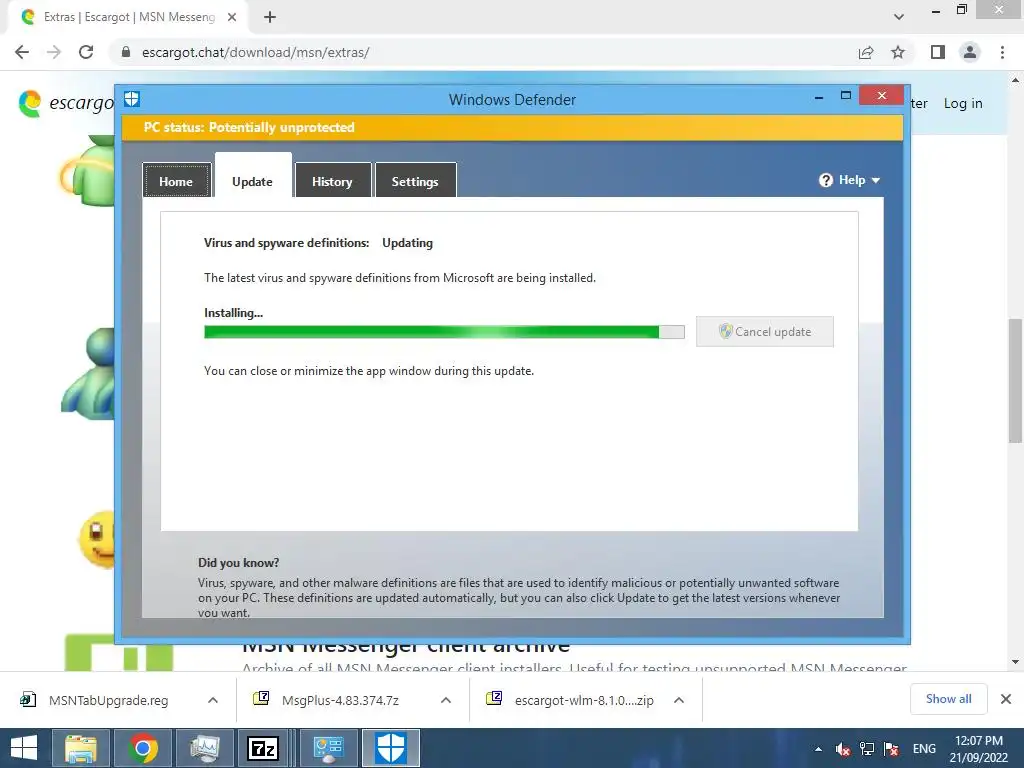The height and width of the screenshot is (768, 1024).
Task: Expand options for escargot-wlm zip download
Action: [679, 700]
